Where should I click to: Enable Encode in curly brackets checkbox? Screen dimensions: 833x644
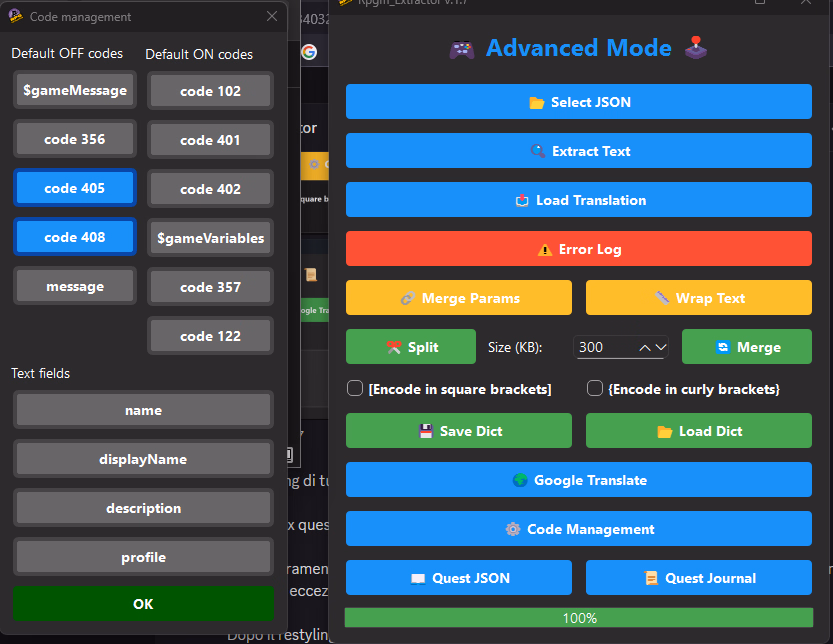[x=594, y=389]
